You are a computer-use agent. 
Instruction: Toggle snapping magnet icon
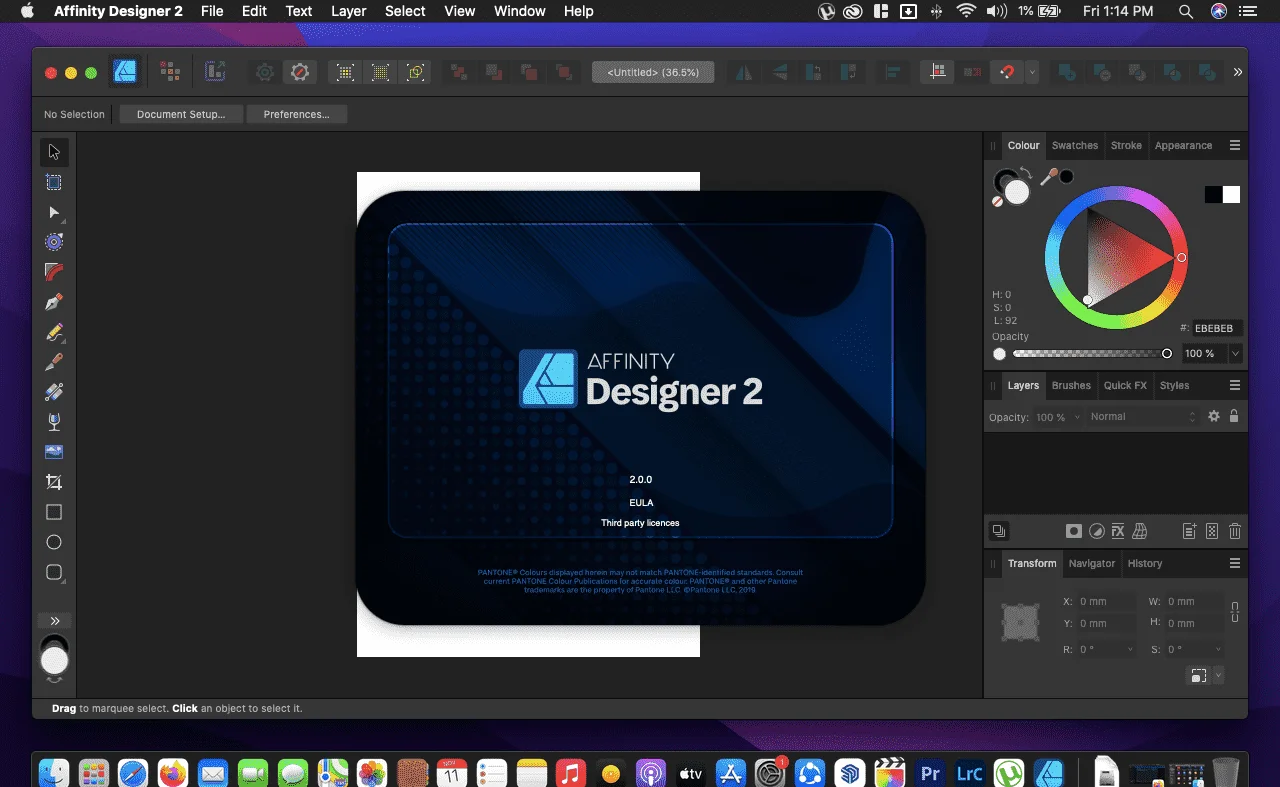[1007, 72]
